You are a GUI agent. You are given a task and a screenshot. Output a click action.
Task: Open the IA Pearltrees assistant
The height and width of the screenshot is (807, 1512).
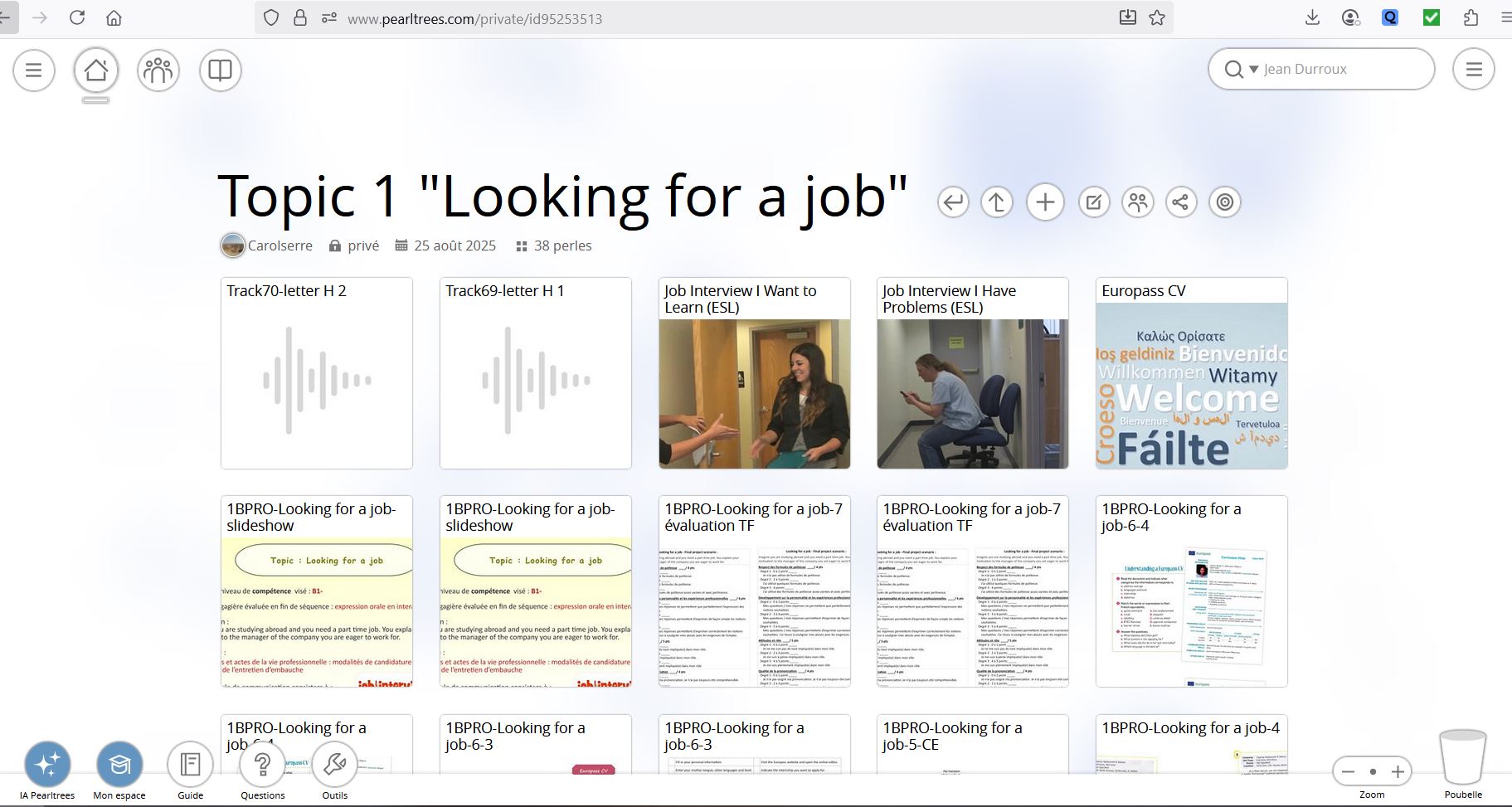click(47, 764)
